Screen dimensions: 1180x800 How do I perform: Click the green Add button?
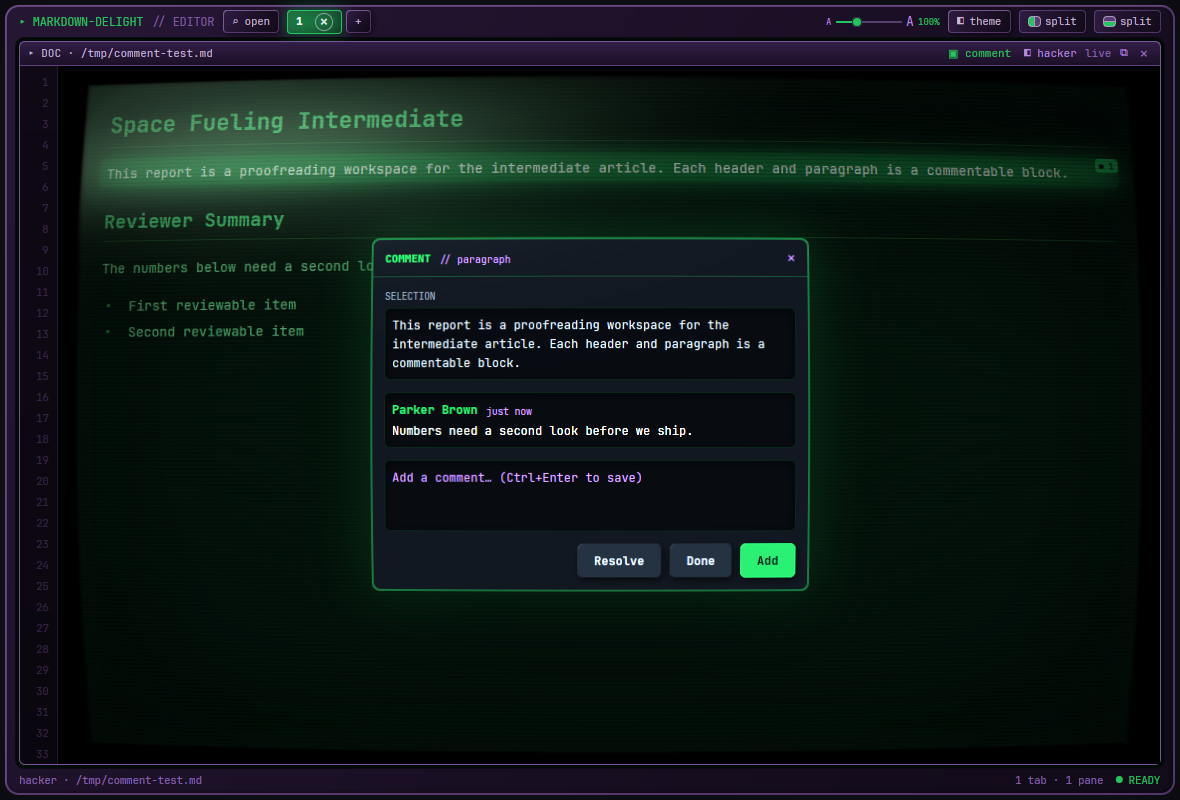[x=768, y=561]
